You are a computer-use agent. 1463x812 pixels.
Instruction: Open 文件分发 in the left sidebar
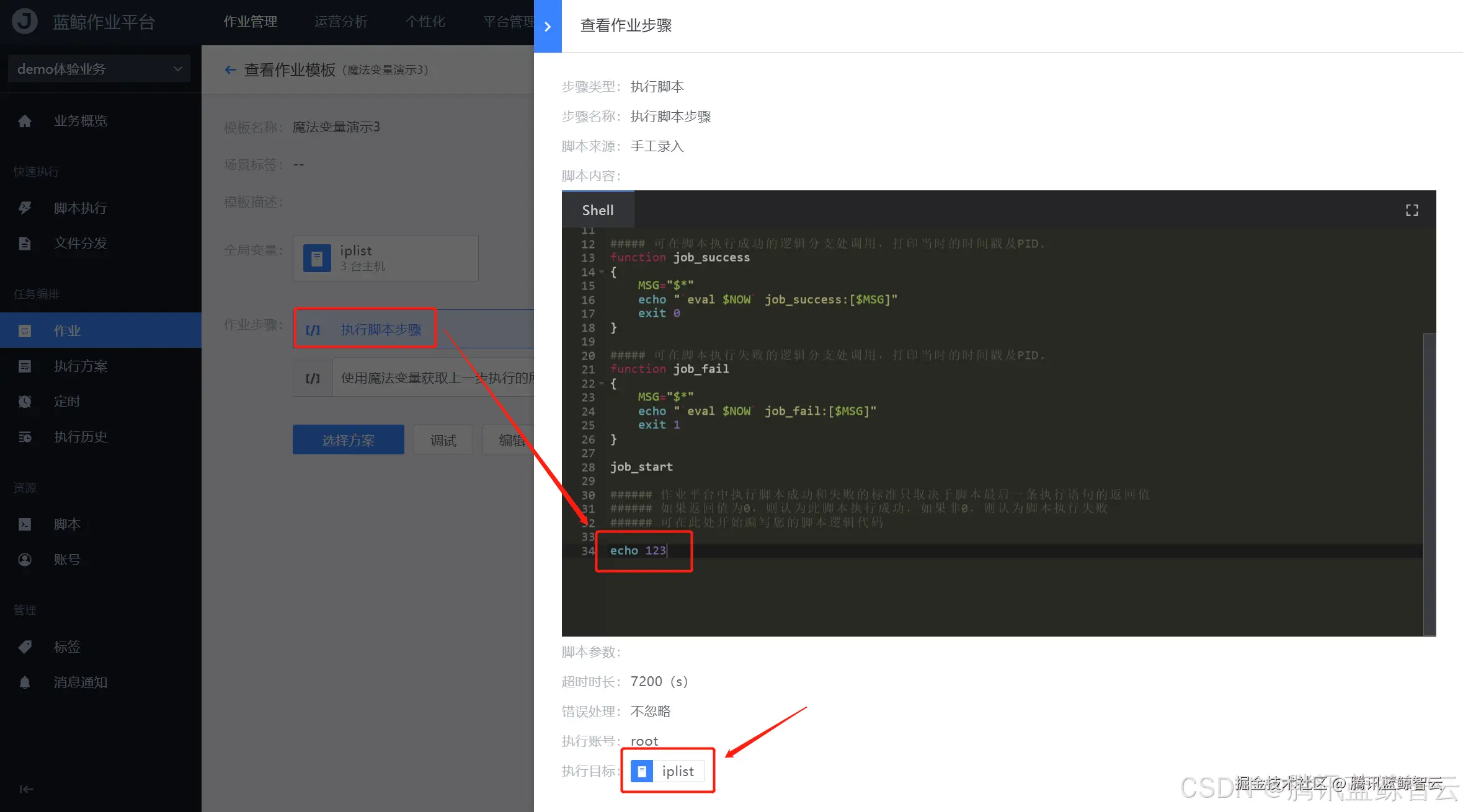[79, 243]
